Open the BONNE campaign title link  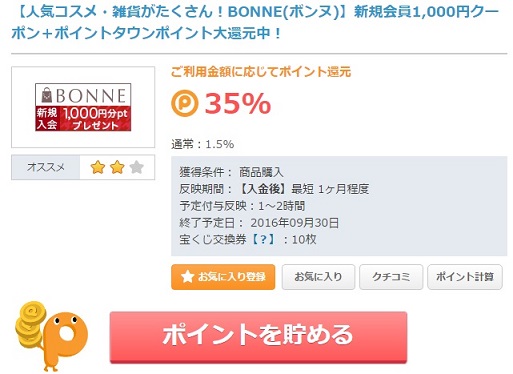[x=255, y=22]
